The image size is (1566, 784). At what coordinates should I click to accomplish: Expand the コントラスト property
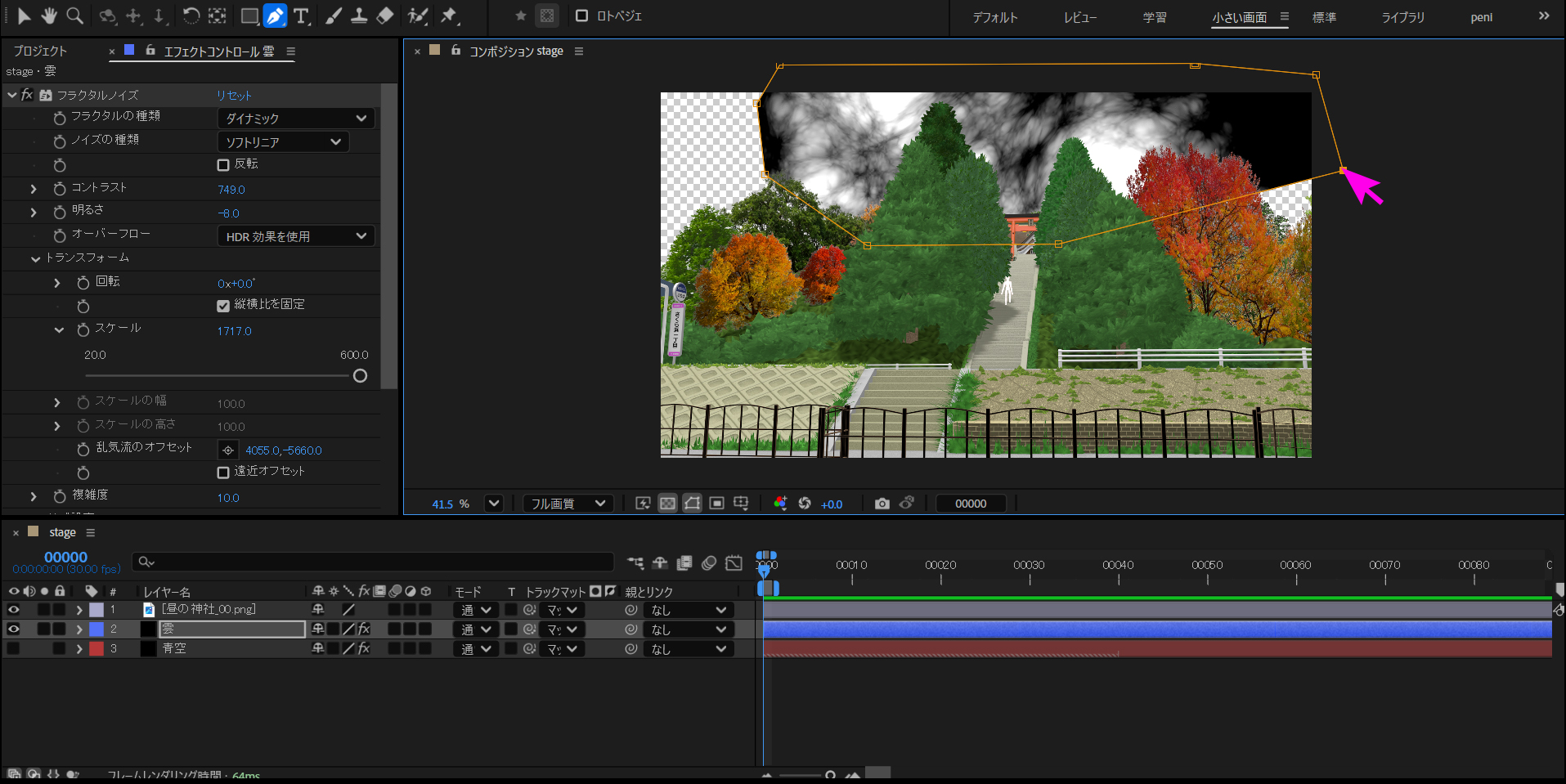(34, 189)
